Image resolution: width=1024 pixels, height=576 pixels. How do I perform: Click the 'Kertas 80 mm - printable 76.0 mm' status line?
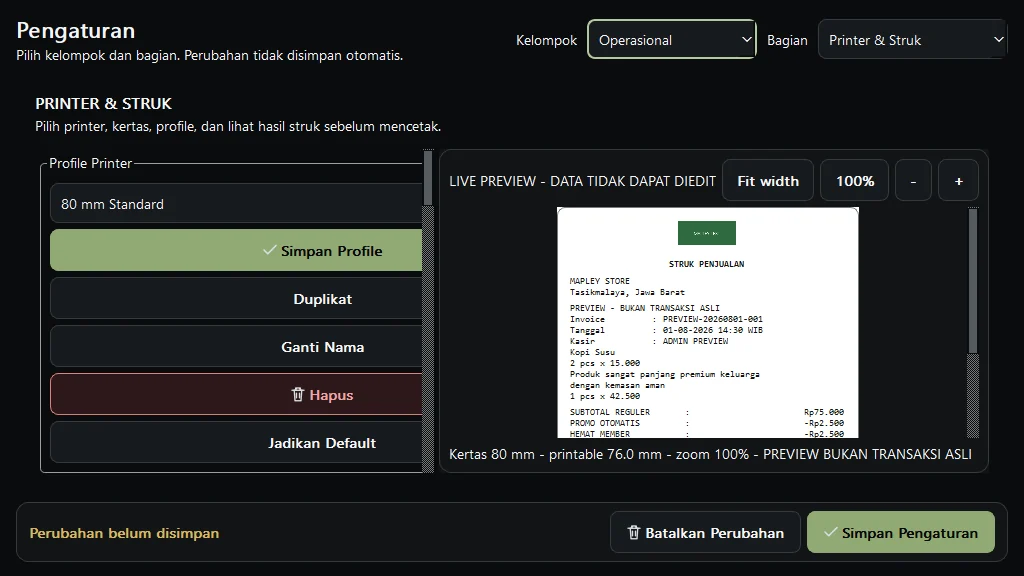click(711, 455)
